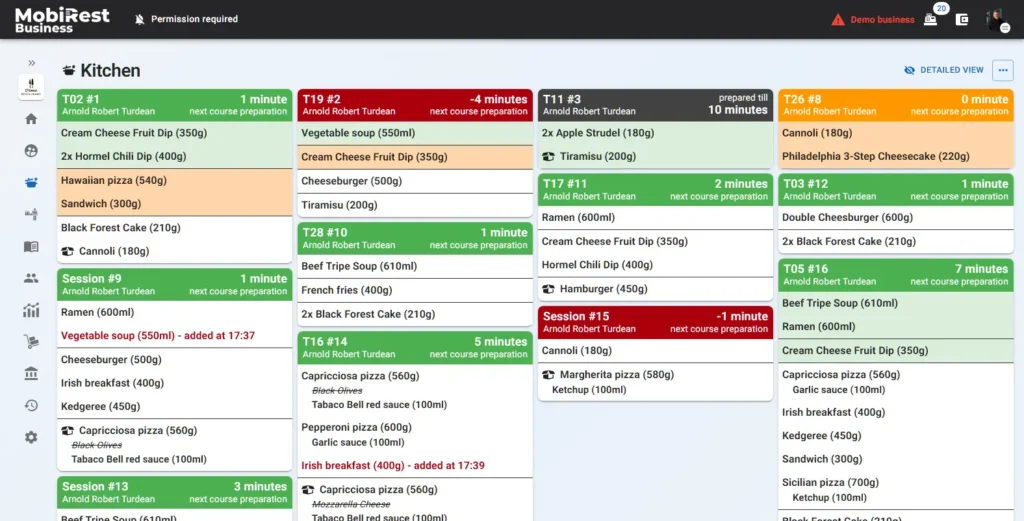Open the bank building icon in sidebar

click(x=31, y=373)
